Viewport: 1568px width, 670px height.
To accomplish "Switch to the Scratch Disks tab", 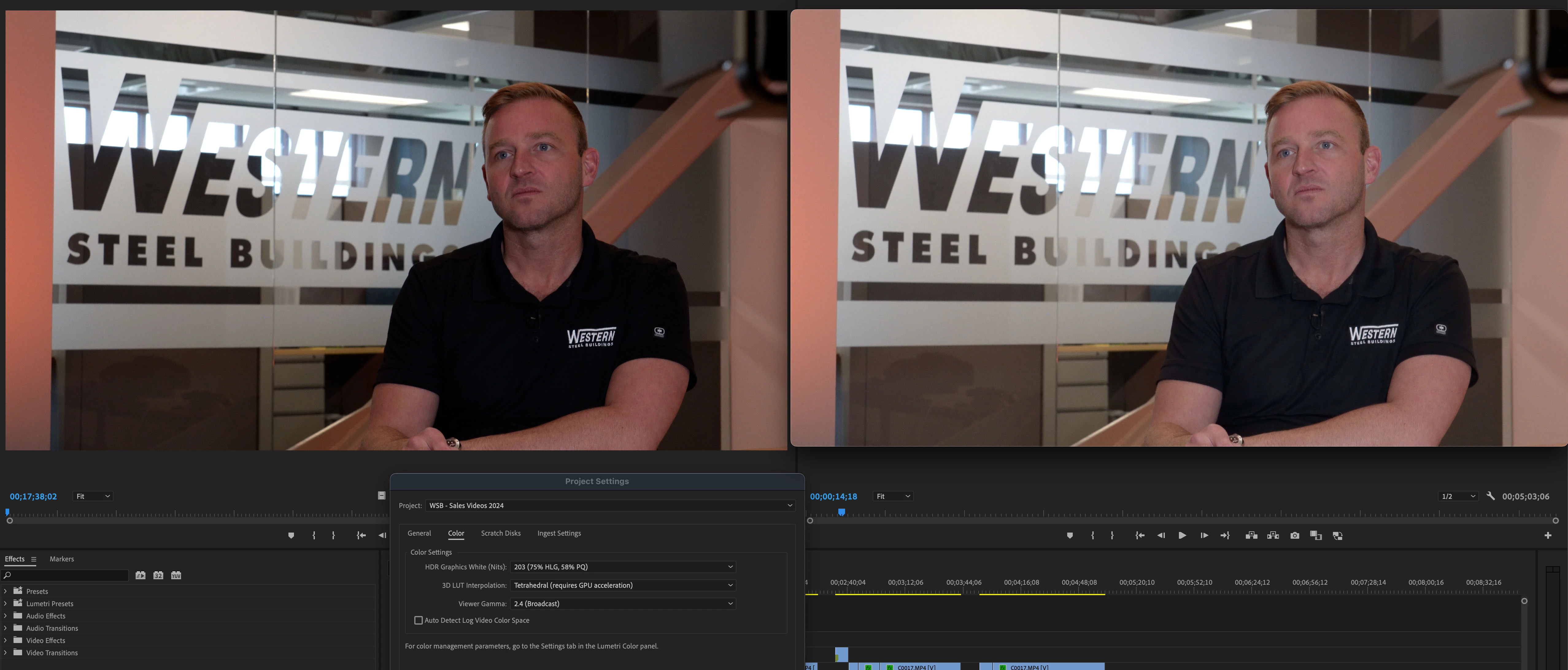I will 500,533.
